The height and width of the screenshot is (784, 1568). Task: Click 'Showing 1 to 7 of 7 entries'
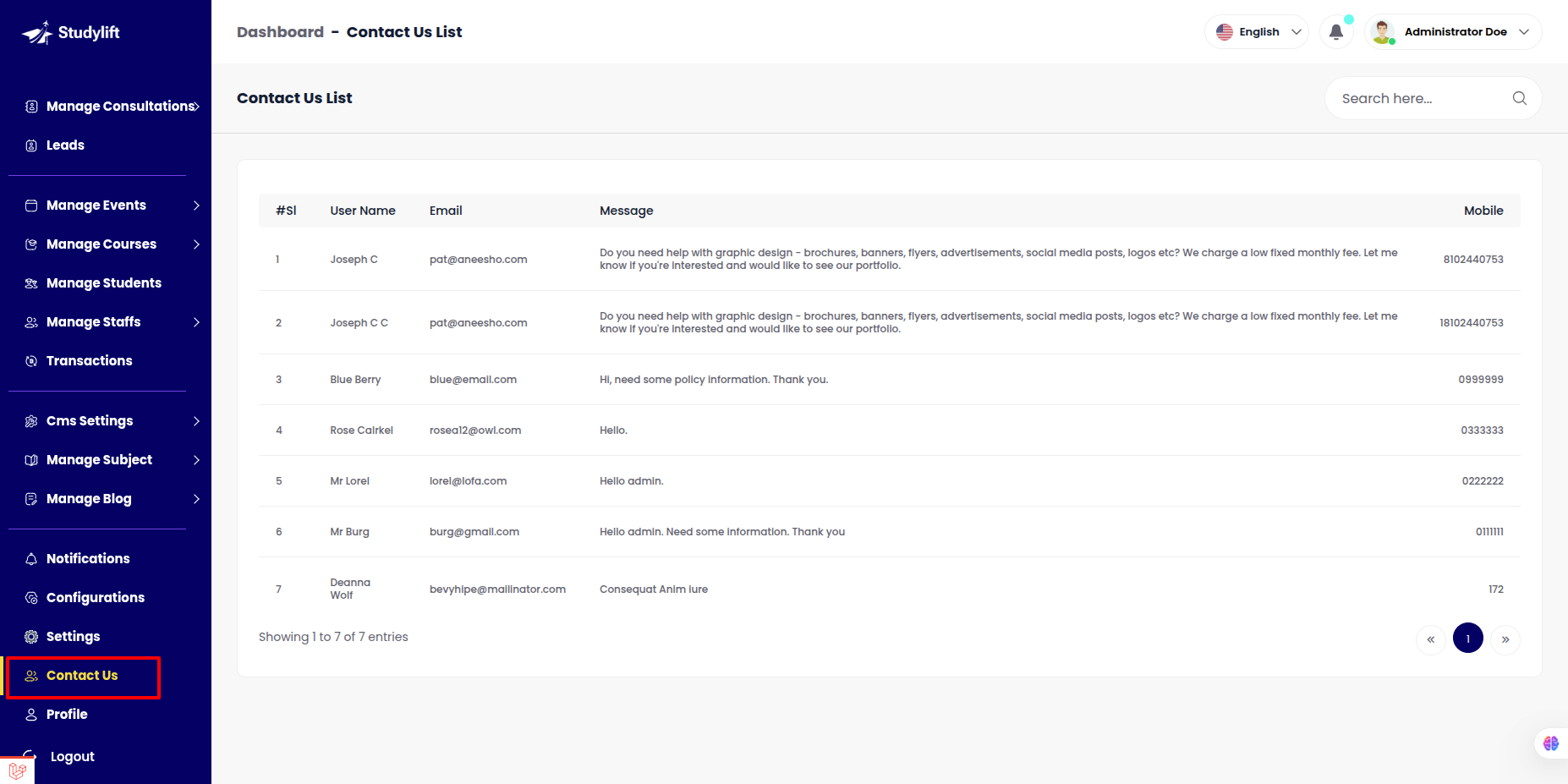pos(333,637)
